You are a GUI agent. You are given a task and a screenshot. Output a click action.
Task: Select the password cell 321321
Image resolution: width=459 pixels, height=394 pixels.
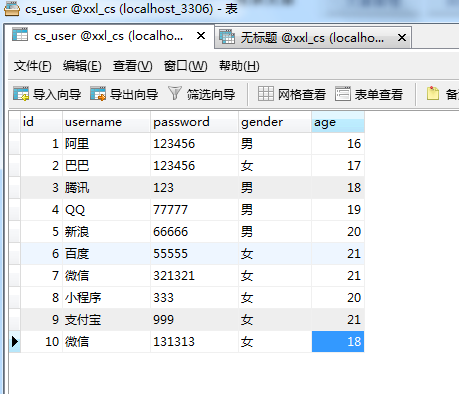click(x=194, y=276)
